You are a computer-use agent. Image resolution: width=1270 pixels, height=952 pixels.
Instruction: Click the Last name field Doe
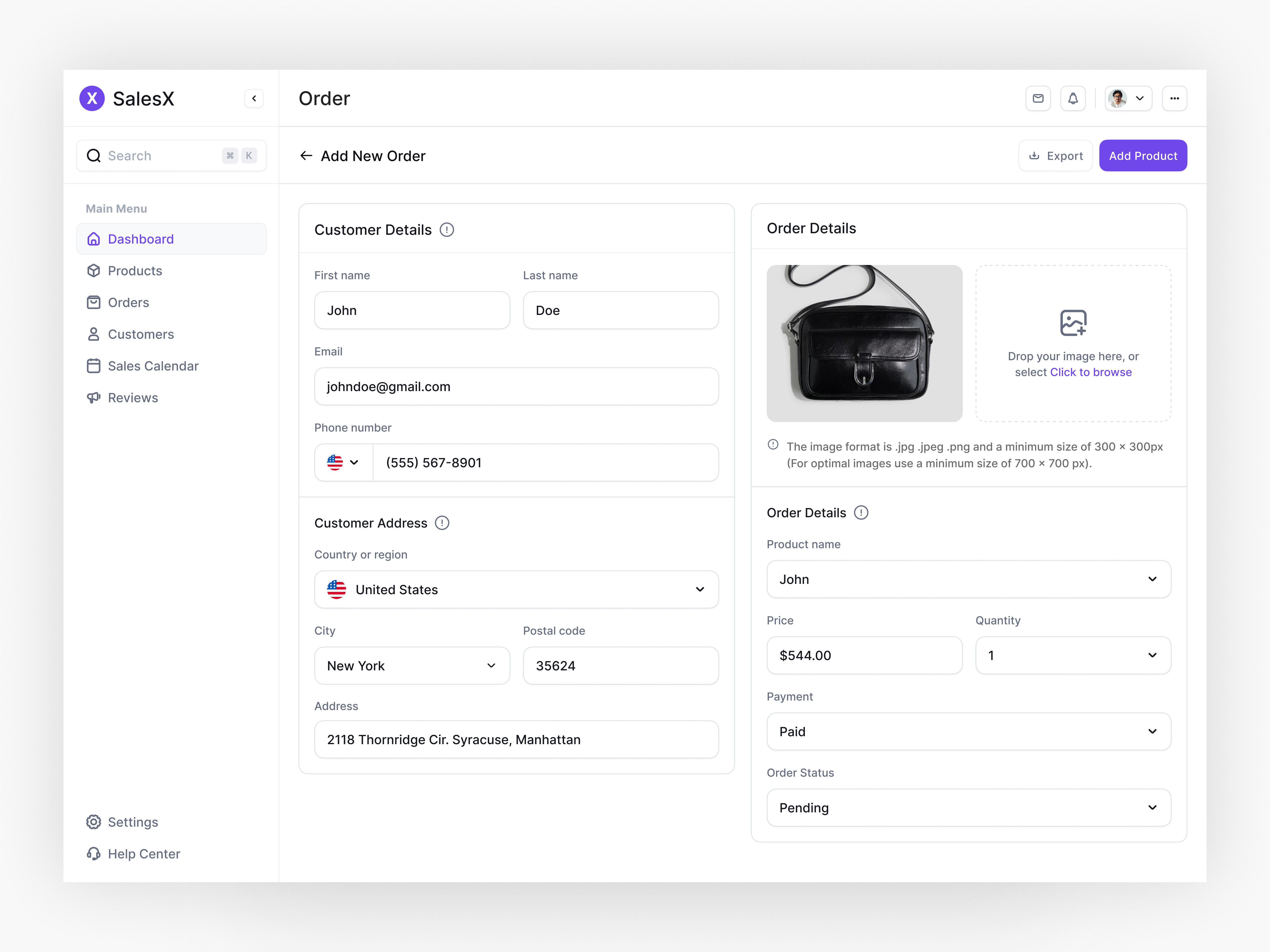(621, 310)
